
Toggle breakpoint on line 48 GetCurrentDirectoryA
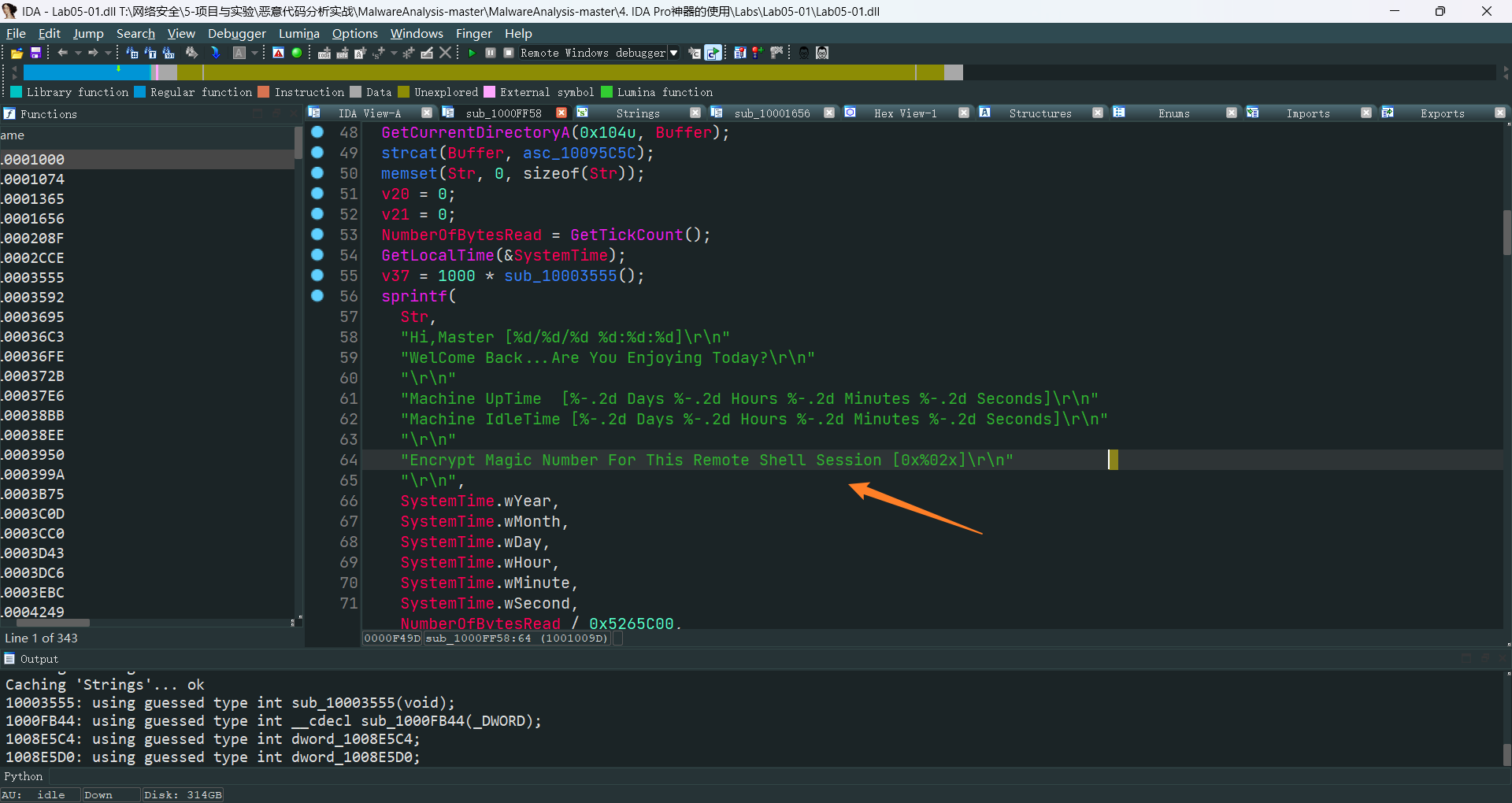coord(317,131)
